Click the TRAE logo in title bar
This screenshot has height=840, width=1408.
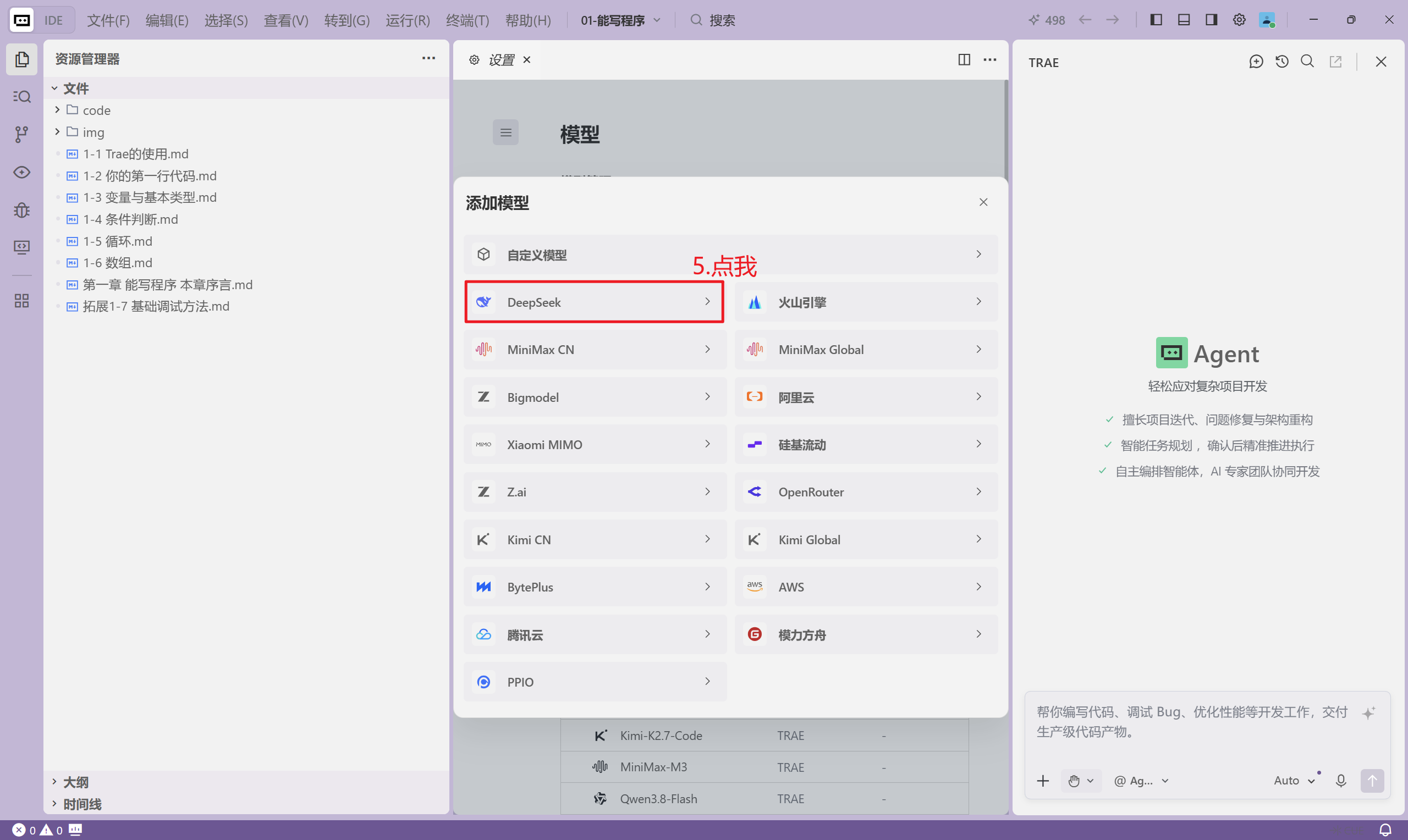click(x=22, y=20)
